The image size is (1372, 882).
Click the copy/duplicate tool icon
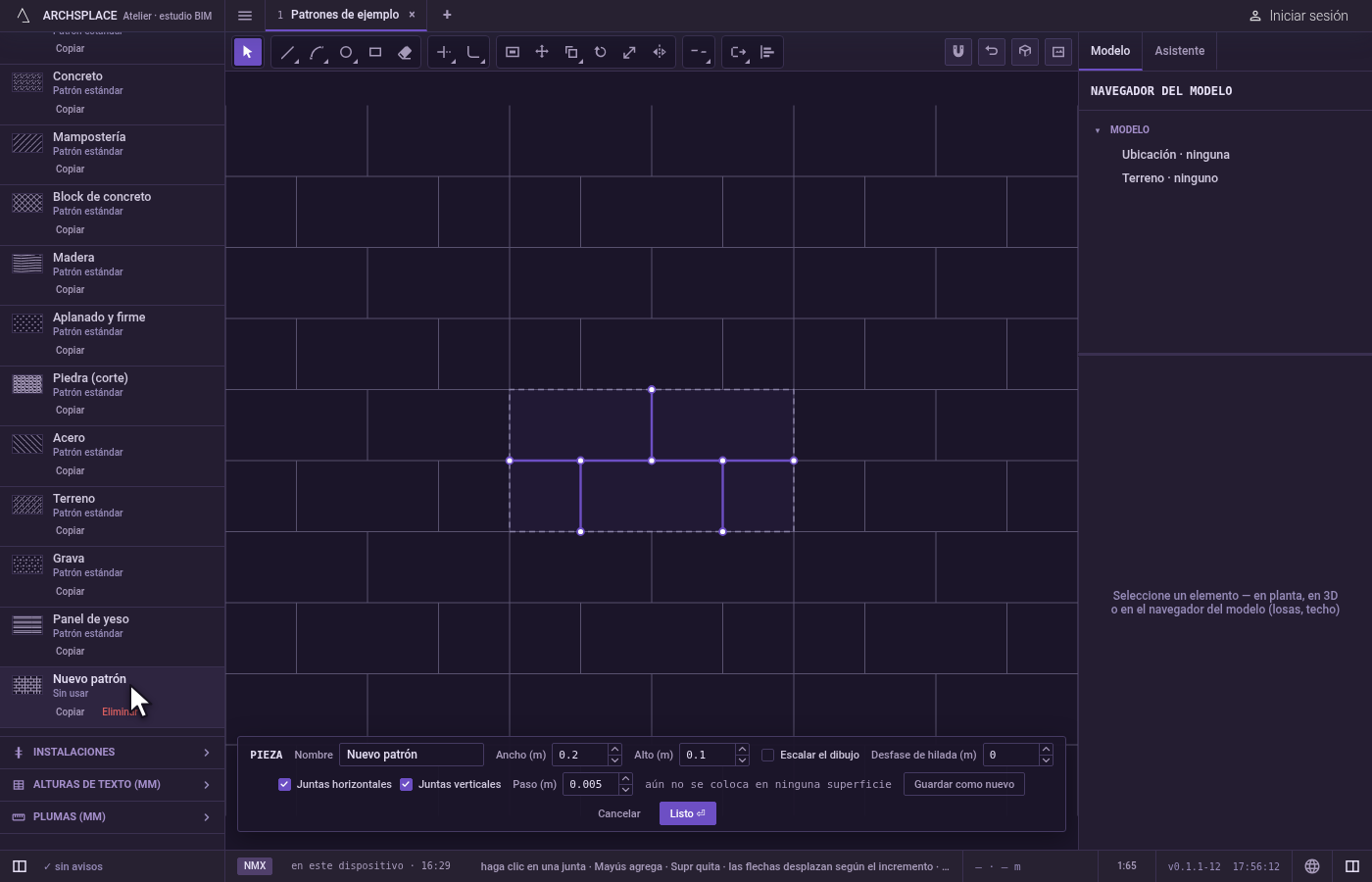(x=571, y=52)
